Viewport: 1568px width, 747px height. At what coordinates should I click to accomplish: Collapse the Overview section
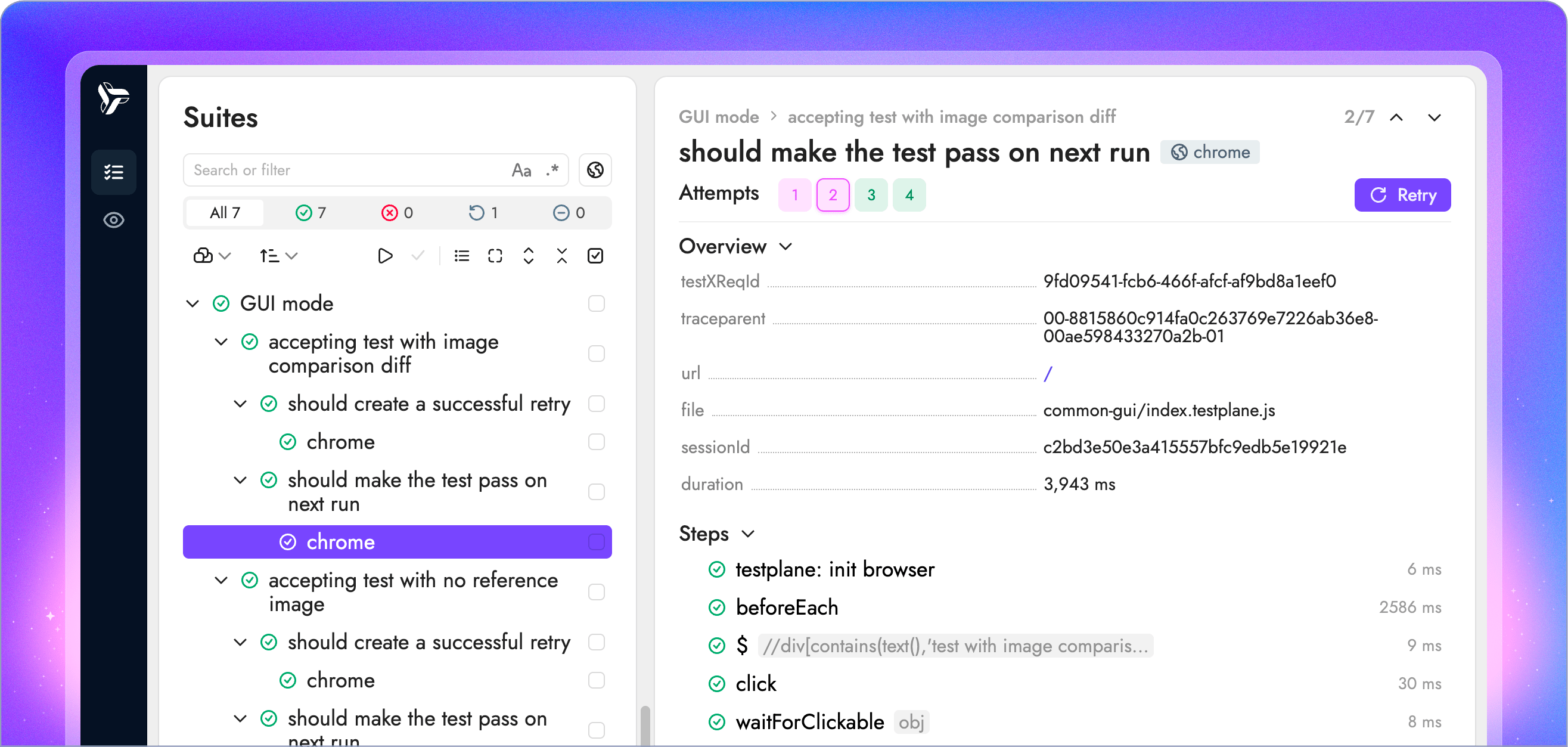tap(786, 247)
